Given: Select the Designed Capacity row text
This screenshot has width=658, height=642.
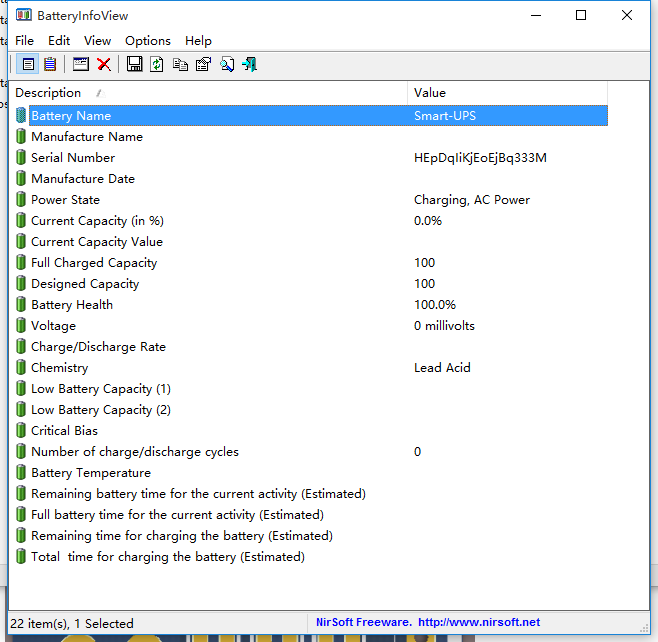Looking at the screenshot, I should (x=85, y=284).
